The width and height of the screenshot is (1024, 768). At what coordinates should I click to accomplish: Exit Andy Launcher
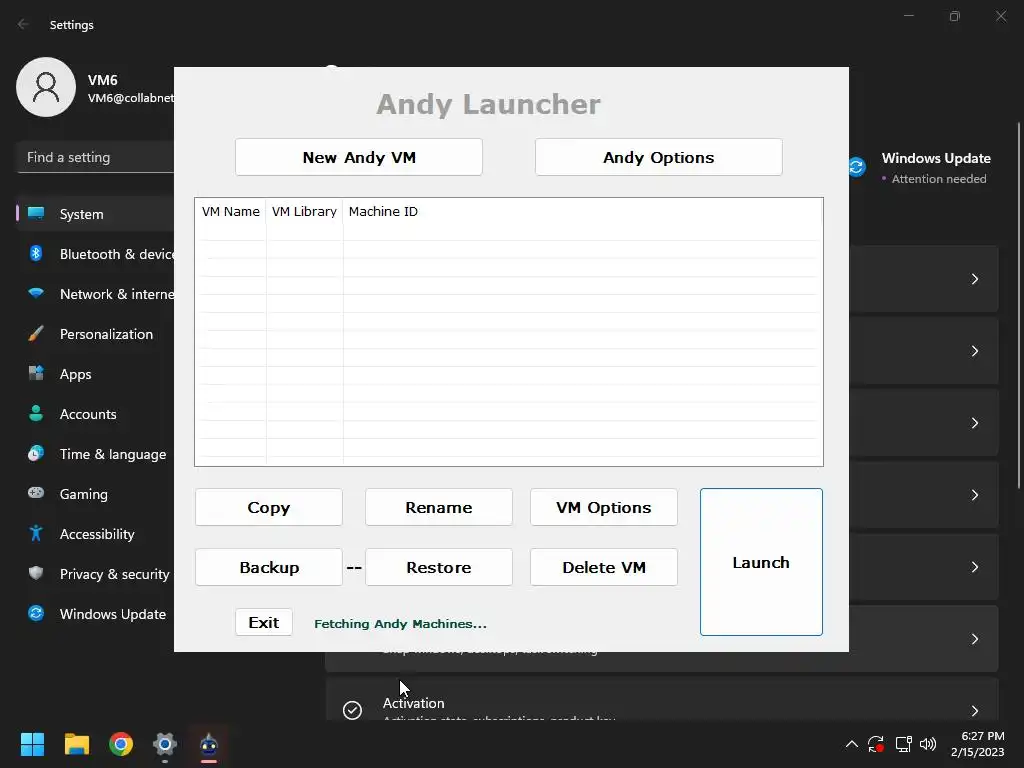point(264,622)
